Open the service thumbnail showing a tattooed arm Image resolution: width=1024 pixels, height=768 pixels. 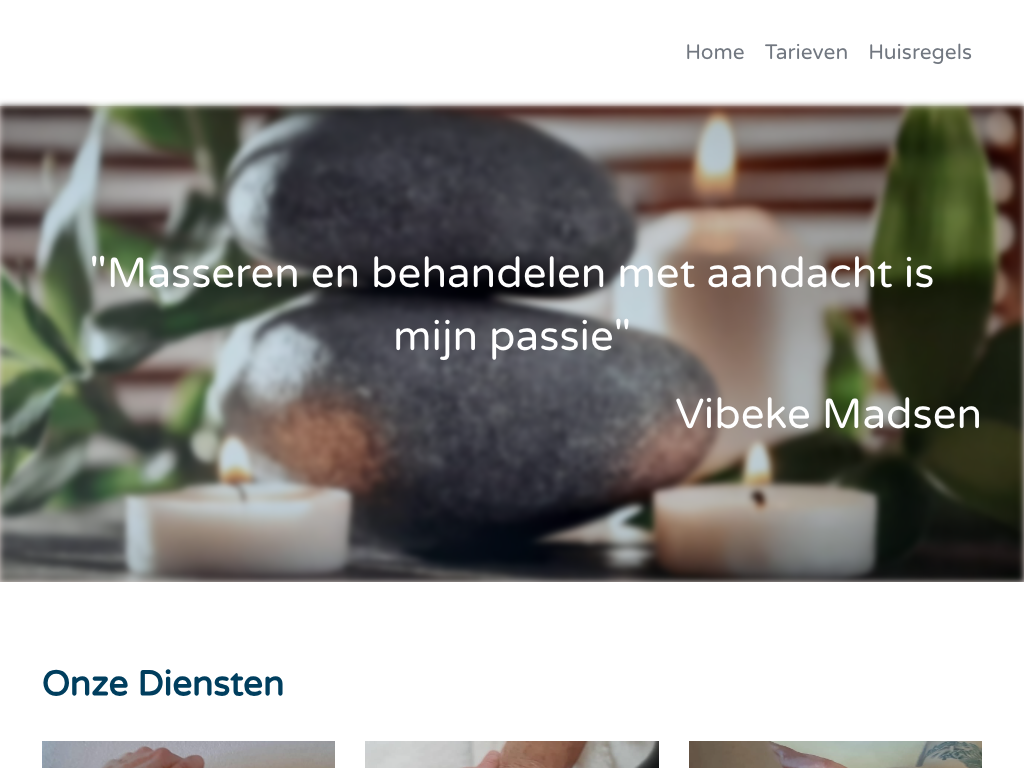click(835, 754)
